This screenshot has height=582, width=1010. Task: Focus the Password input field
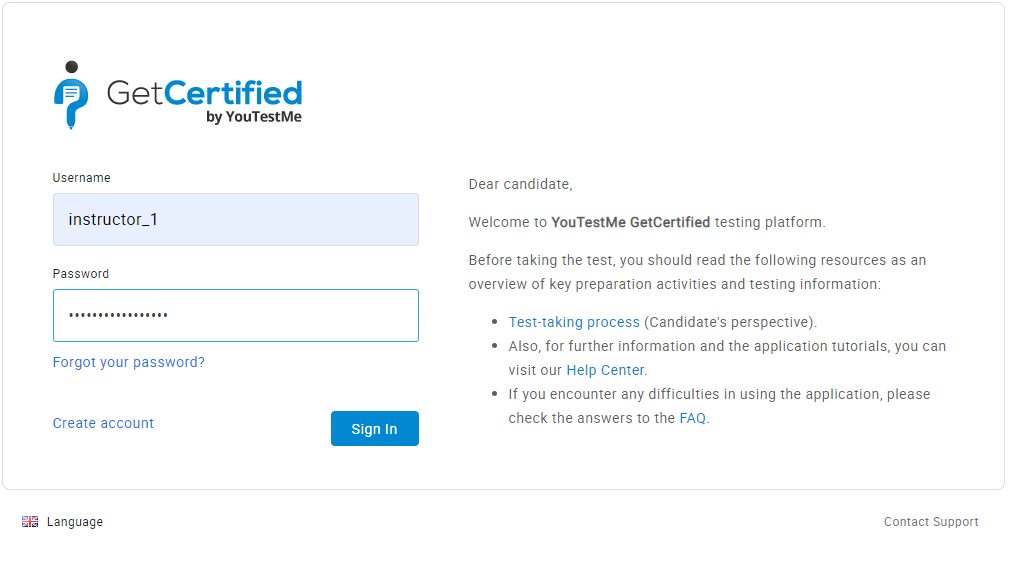[235, 316]
